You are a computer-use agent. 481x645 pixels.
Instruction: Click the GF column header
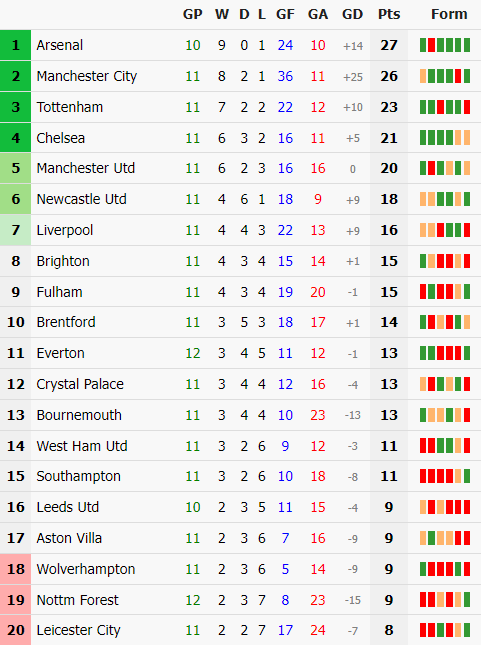285,14
